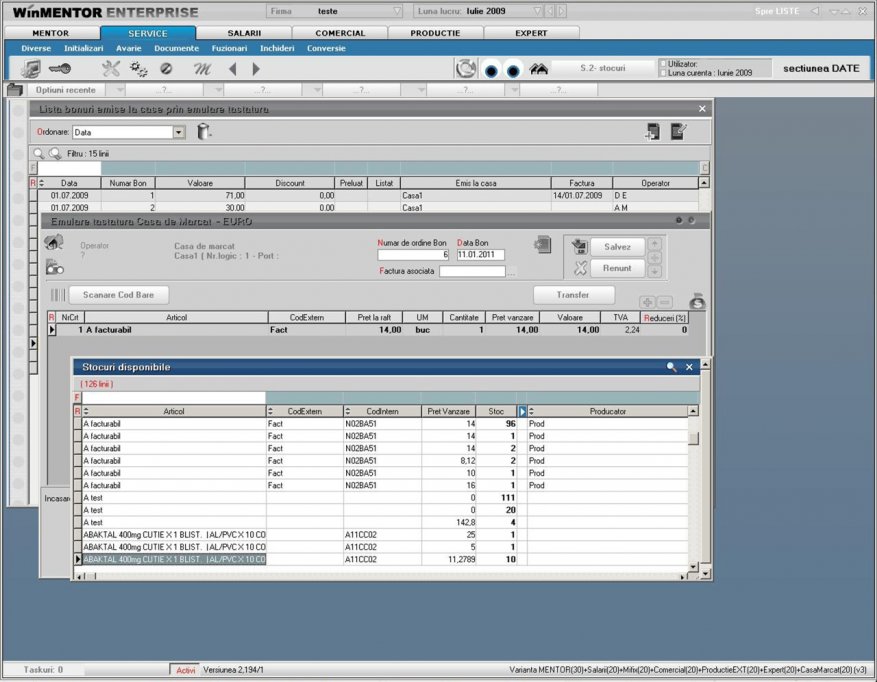Click the binoculars search icon

click(539, 69)
